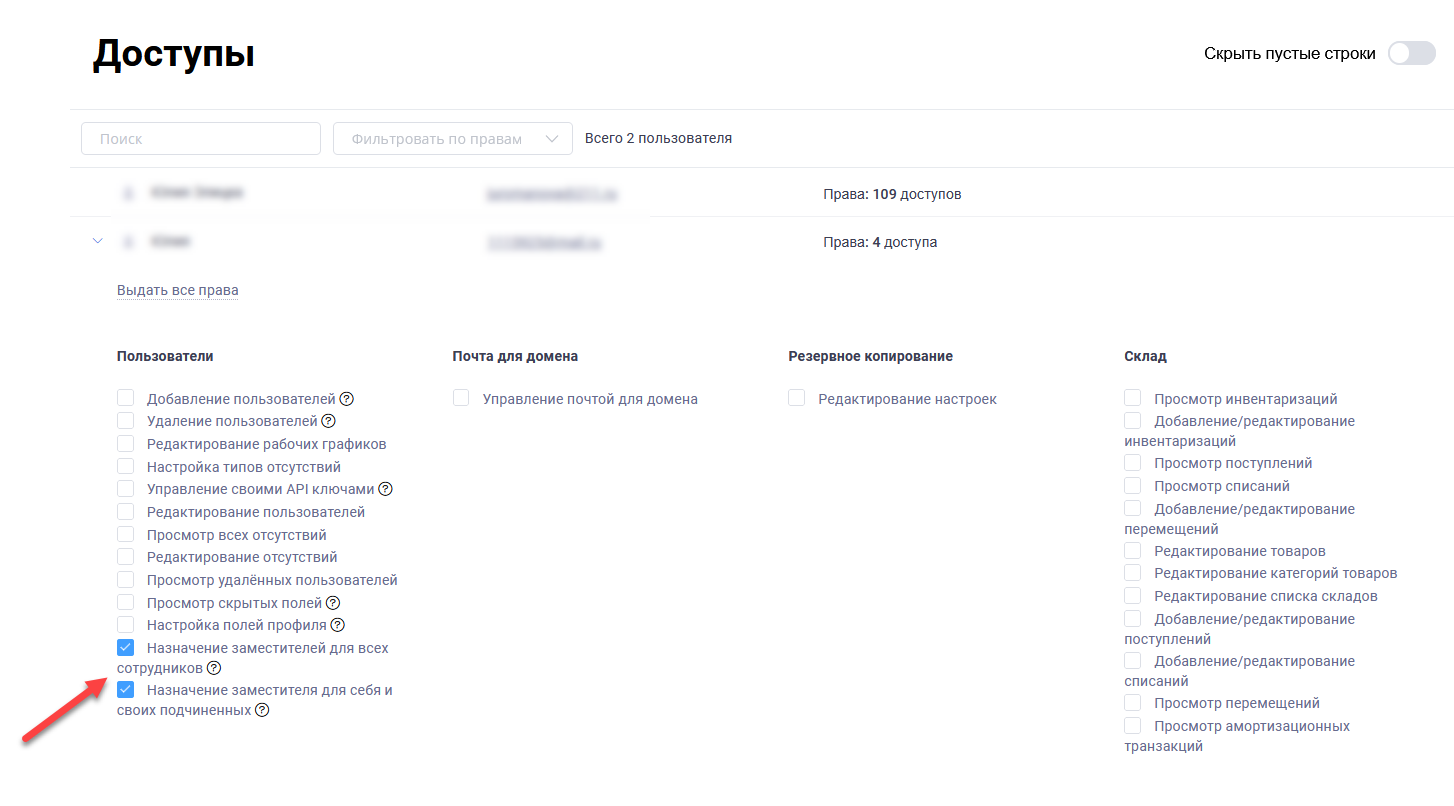Image resolution: width=1454 pixels, height=806 pixels.
Task: Open the Фильтровать по правам dropdown
Action: (452, 139)
